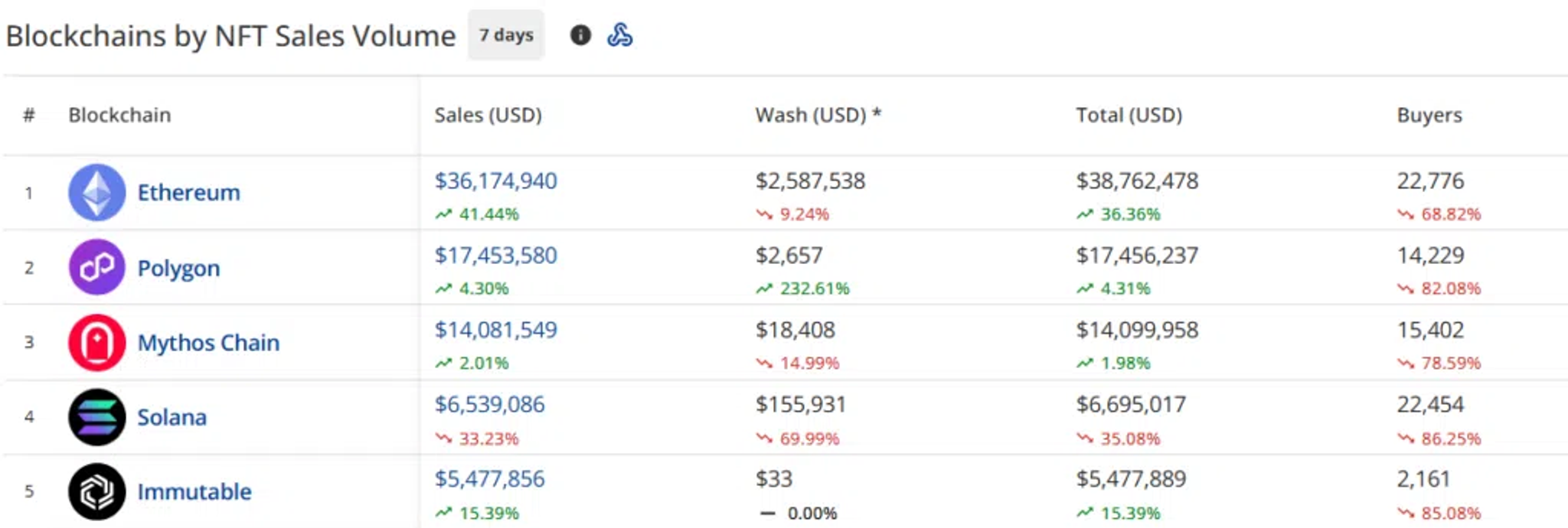The width and height of the screenshot is (1568, 528).
Task: Select Immutable wash value $33
Action: point(773,478)
